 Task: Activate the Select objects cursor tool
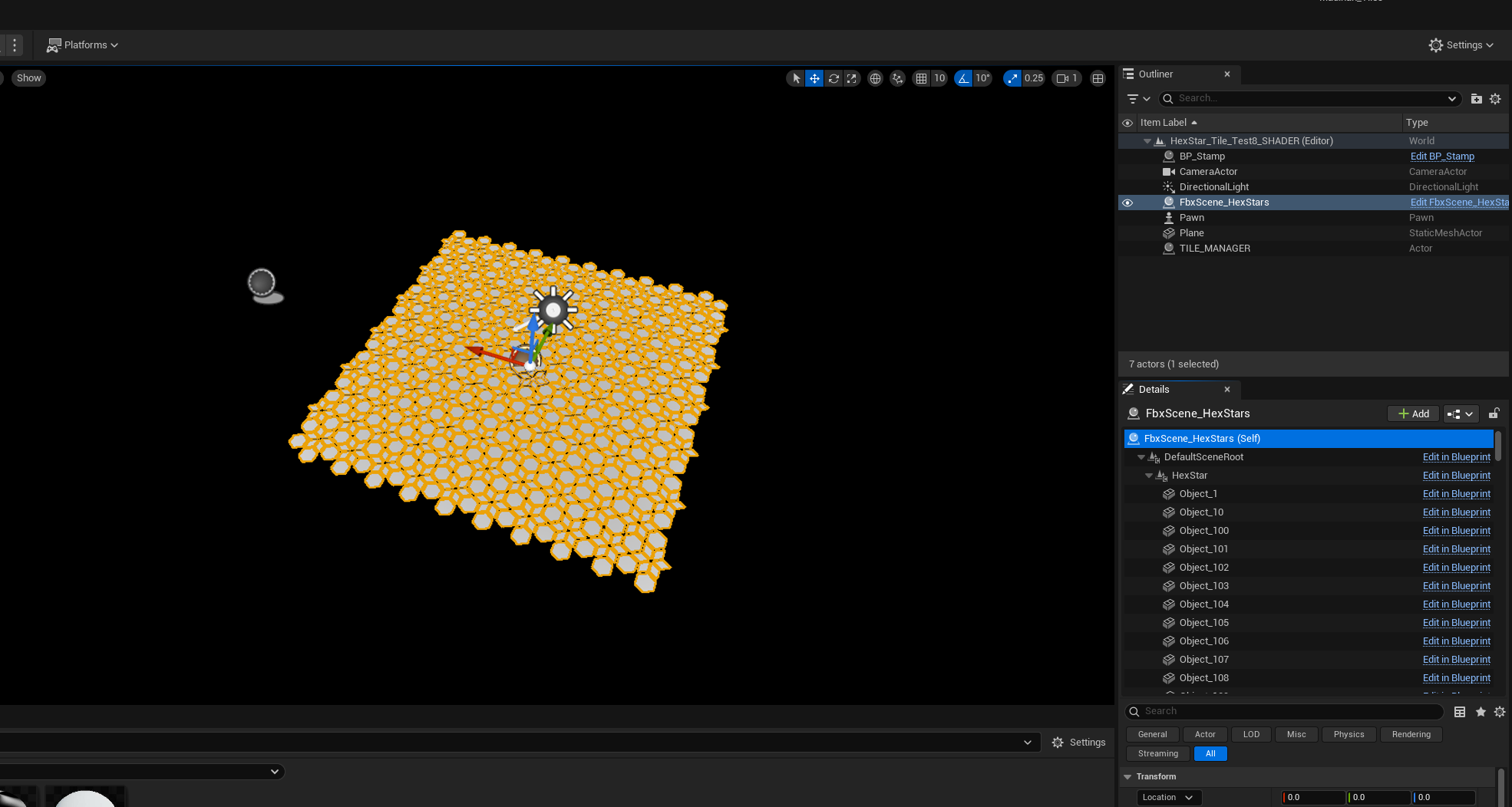(796, 78)
